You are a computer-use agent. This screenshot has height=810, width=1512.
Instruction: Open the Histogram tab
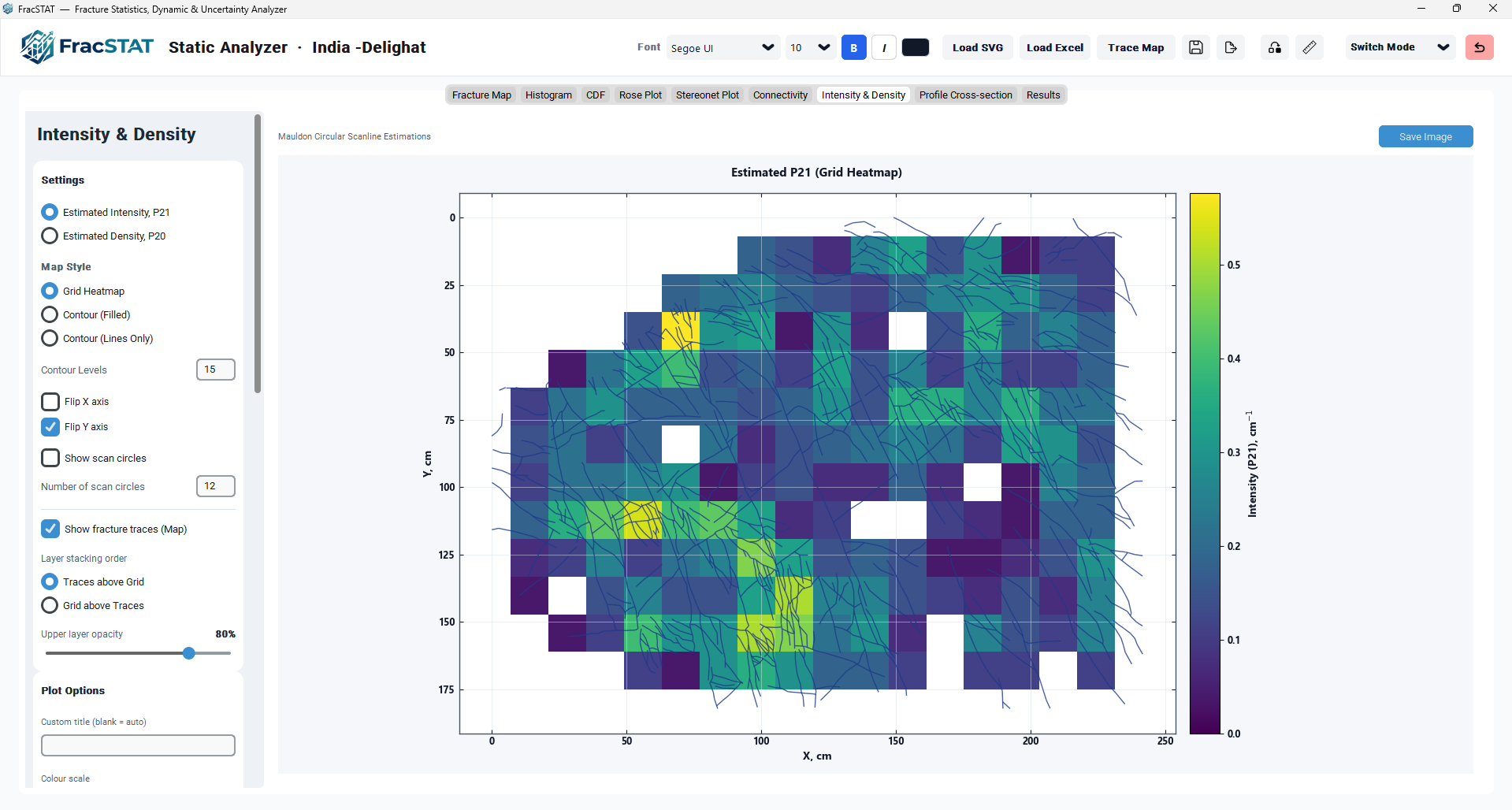coord(548,95)
